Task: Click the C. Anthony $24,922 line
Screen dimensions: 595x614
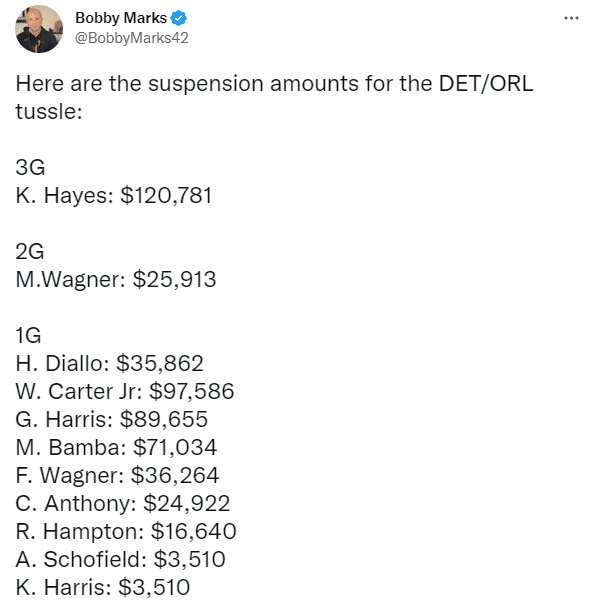Action: [x=122, y=503]
